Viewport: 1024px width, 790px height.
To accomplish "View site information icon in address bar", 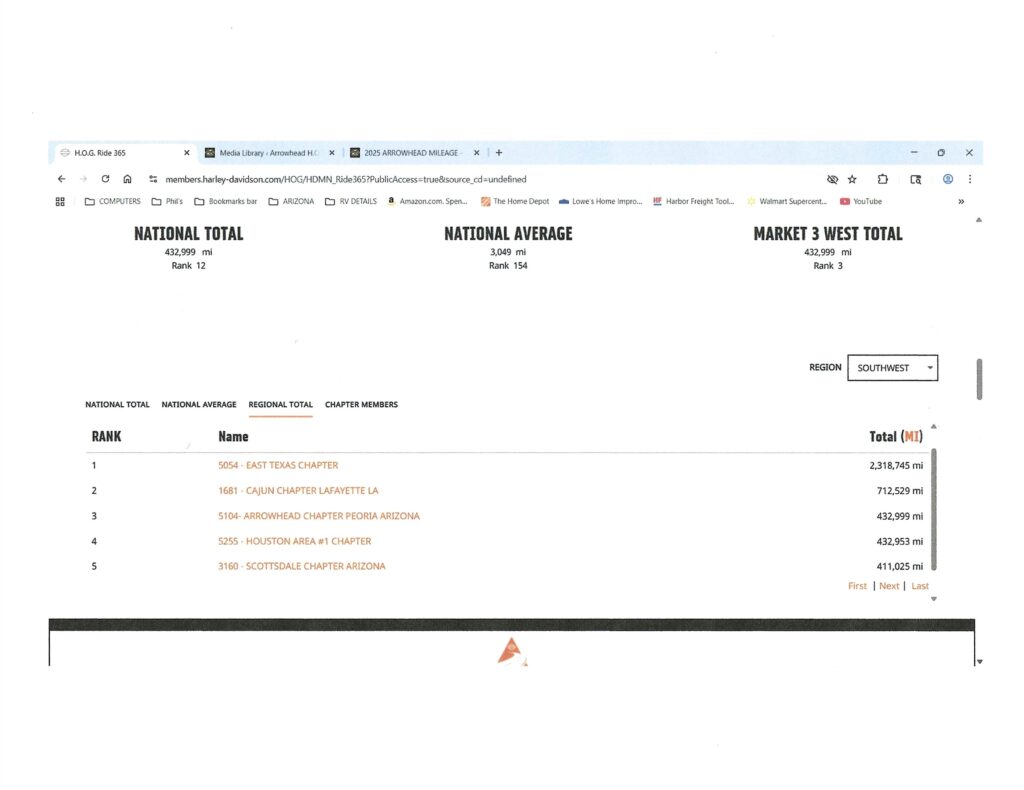I will tap(153, 179).
